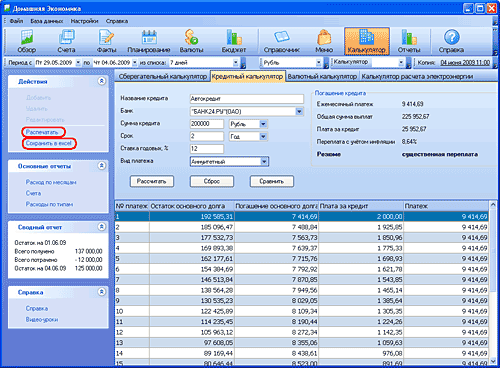Image resolution: width=500 pixels, height=368 pixels.
Task: Click the Срок input field
Action: point(207,136)
